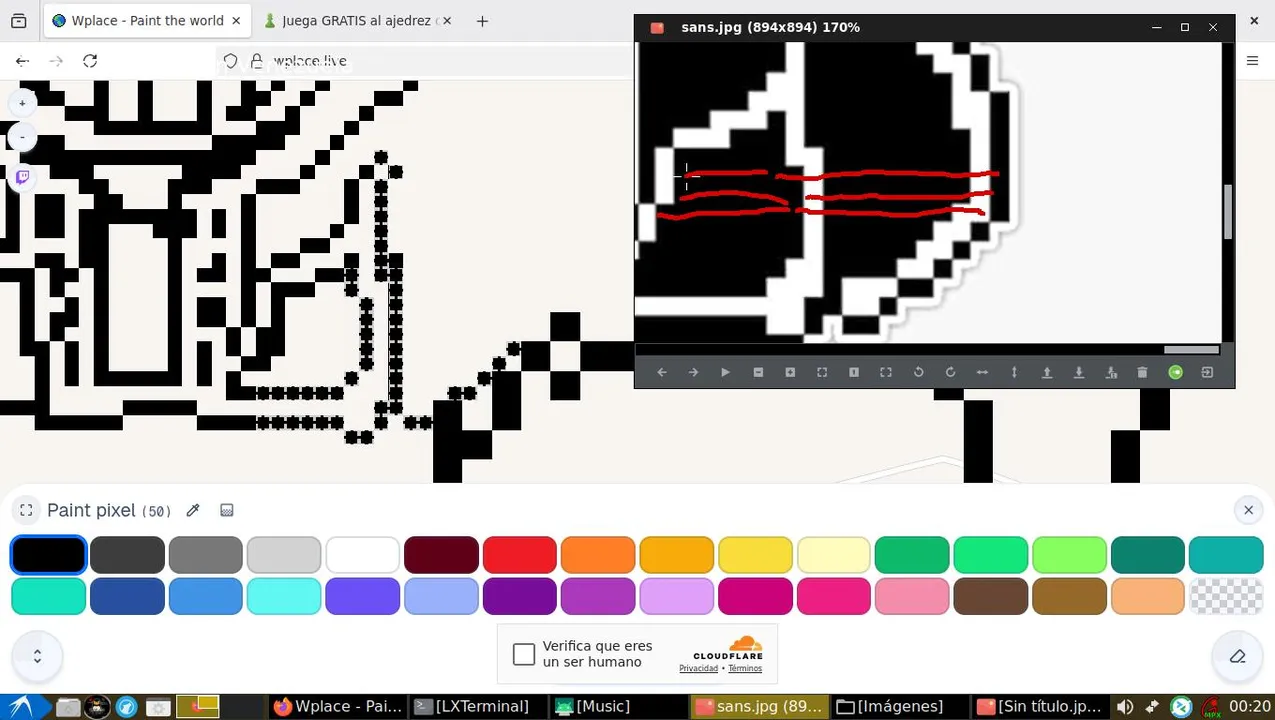Close the Wplace browser tab

pos(236,20)
